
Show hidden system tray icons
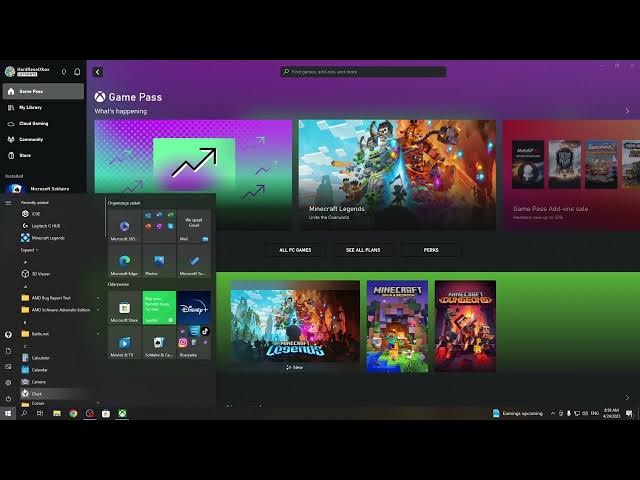(x=553, y=413)
